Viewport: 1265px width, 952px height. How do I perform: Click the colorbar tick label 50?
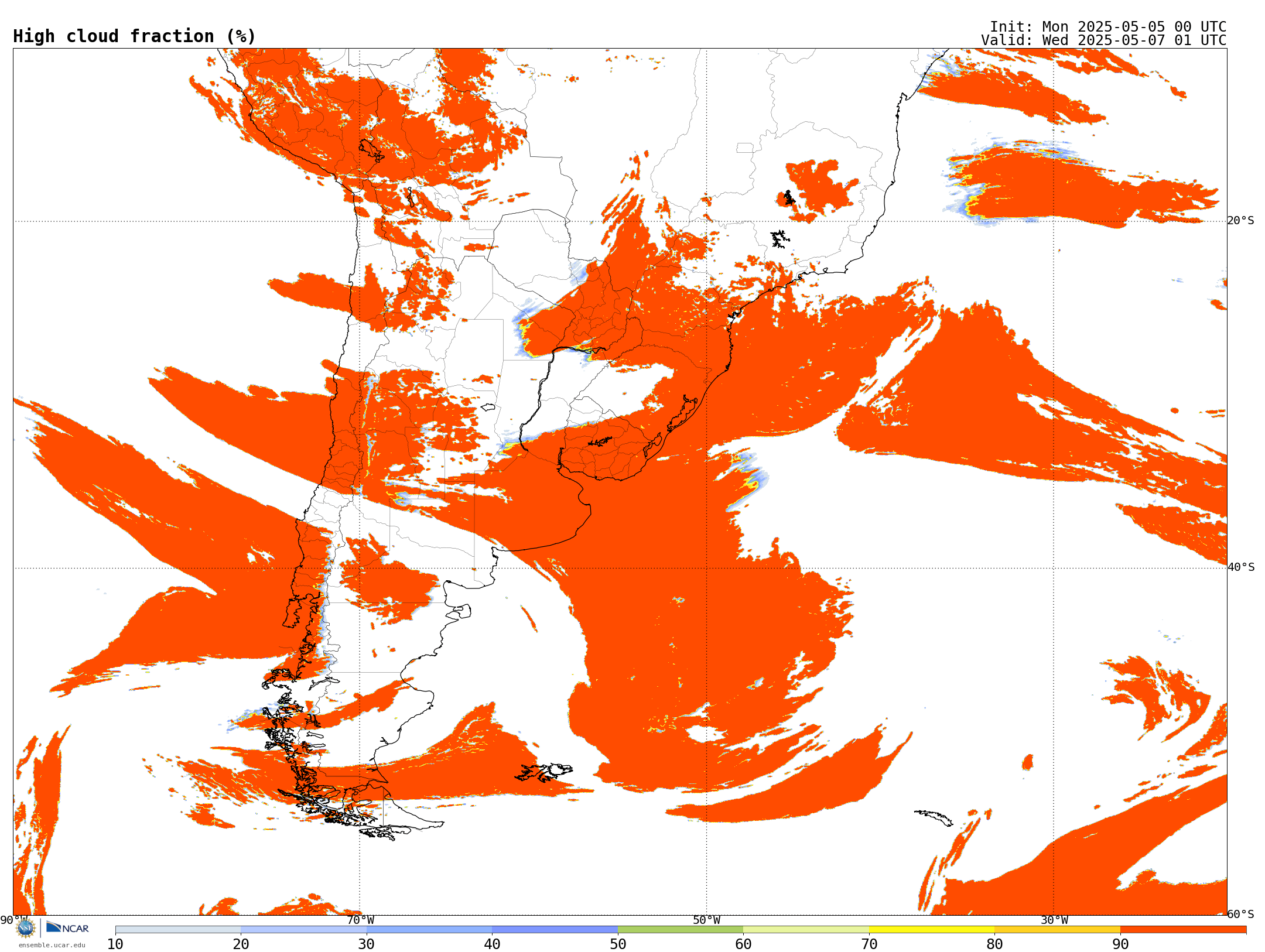[618, 944]
